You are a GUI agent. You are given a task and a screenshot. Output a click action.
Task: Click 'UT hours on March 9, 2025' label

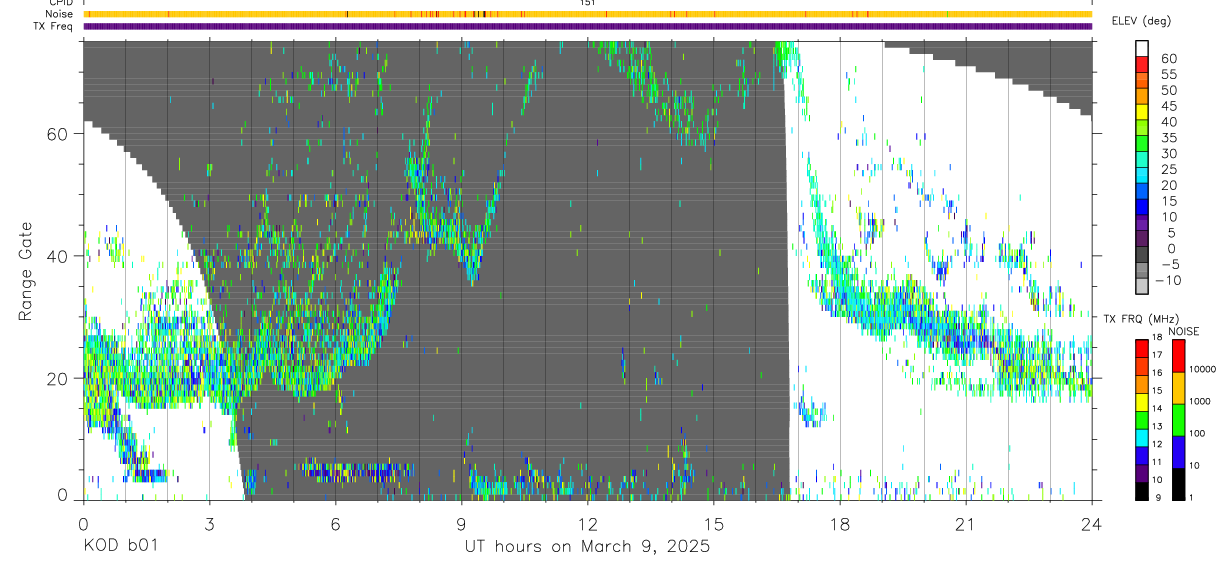coord(587,547)
